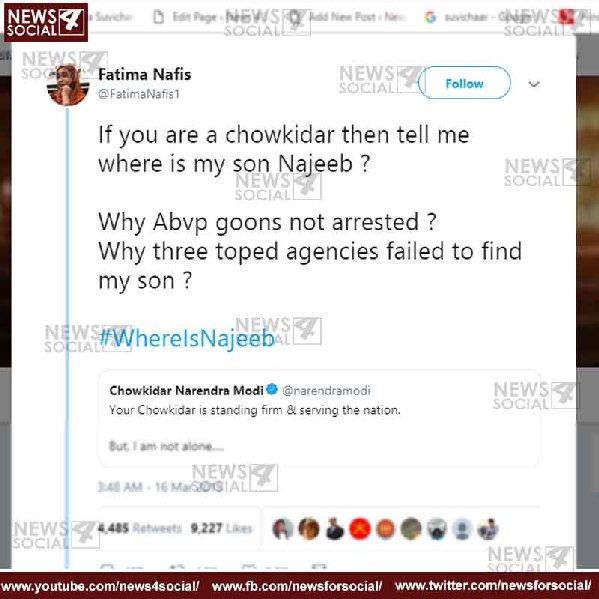
Task: Click the last liker avatar
Action: 488,529
